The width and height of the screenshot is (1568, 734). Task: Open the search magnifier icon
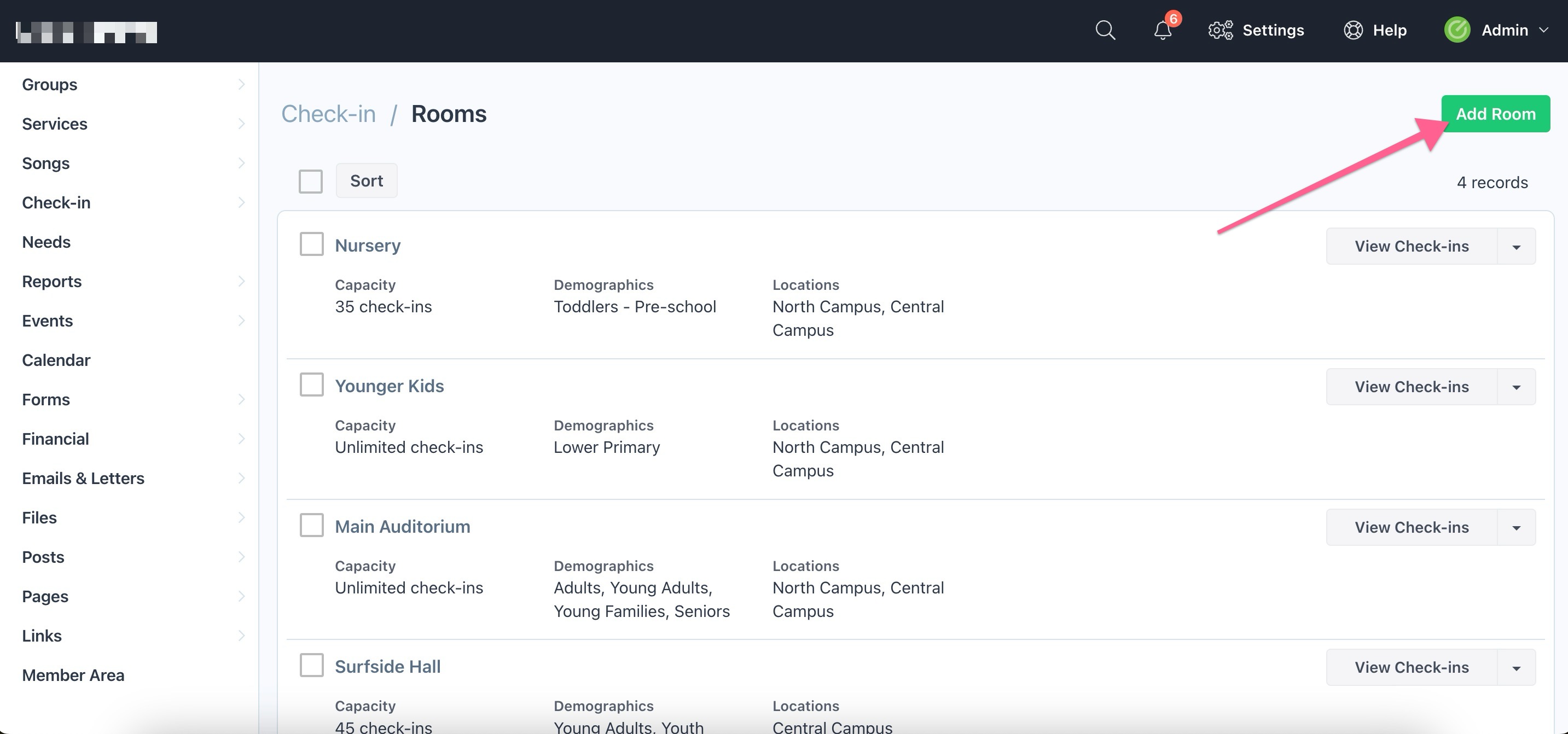coord(1105,30)
